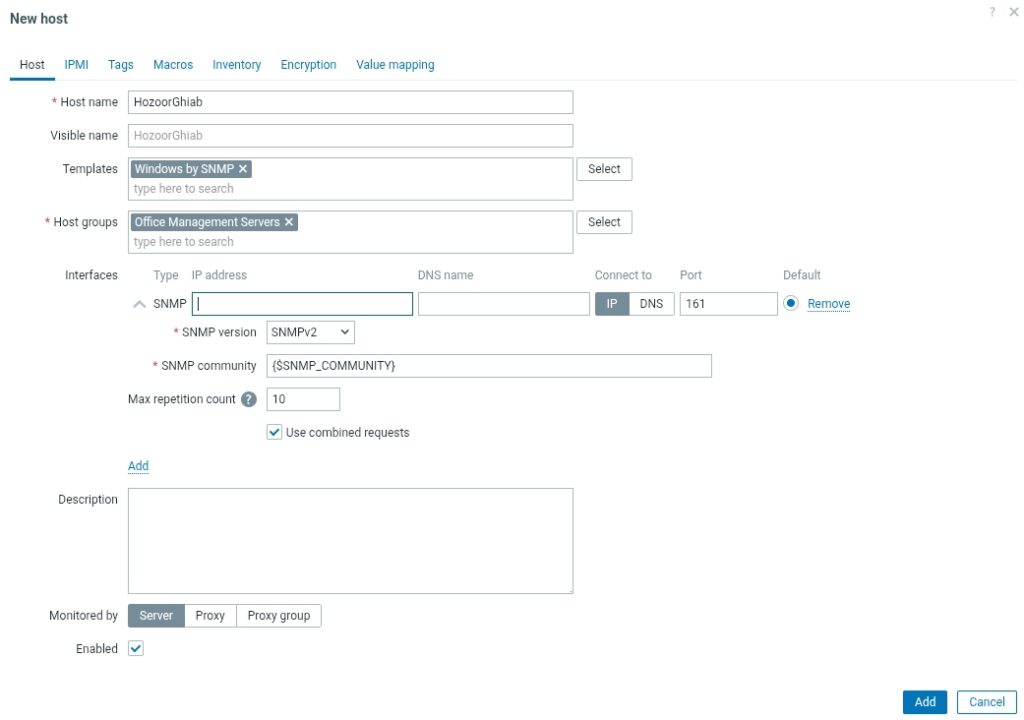The image size is (1024, 720).
Task: Click the blue Add button
Action: pos(925,702)
